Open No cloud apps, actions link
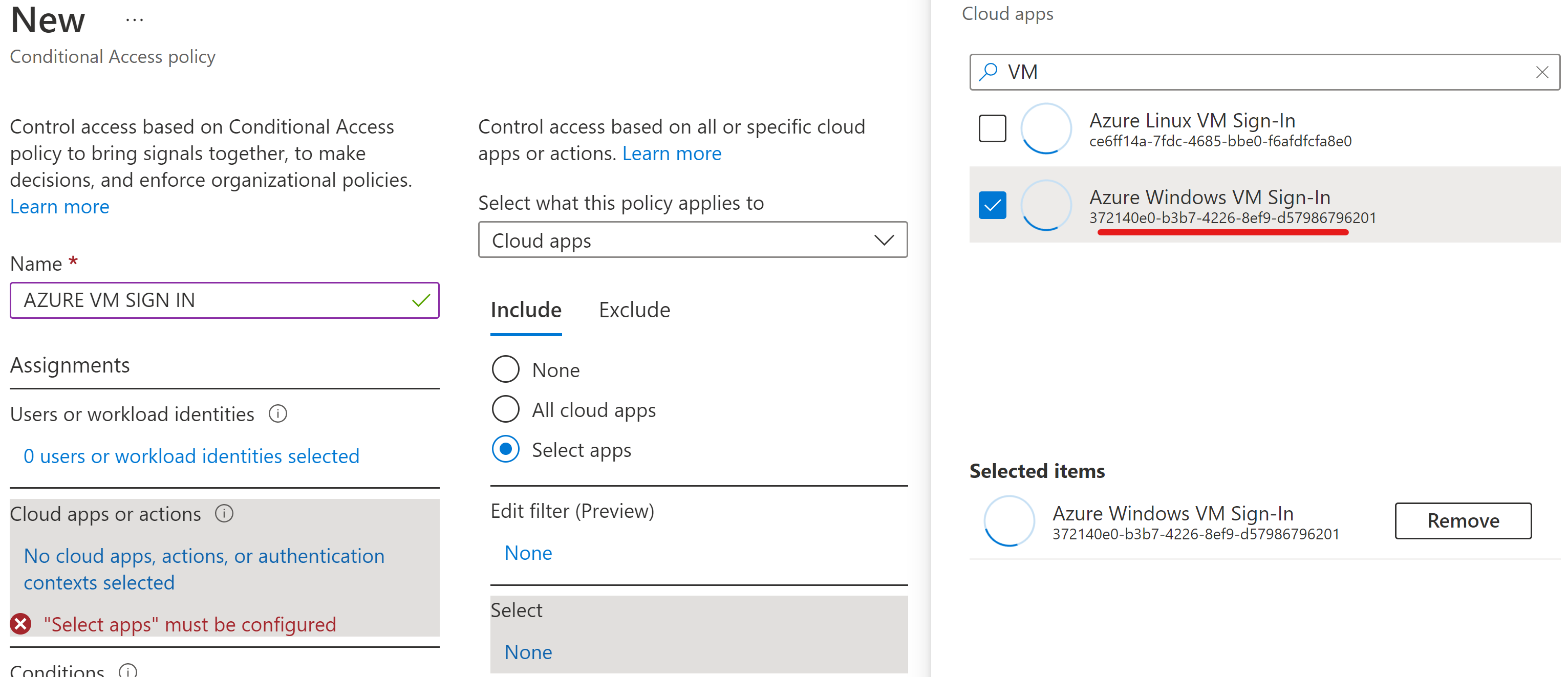This screenshot has width=1568, height=677. point(204,570)
